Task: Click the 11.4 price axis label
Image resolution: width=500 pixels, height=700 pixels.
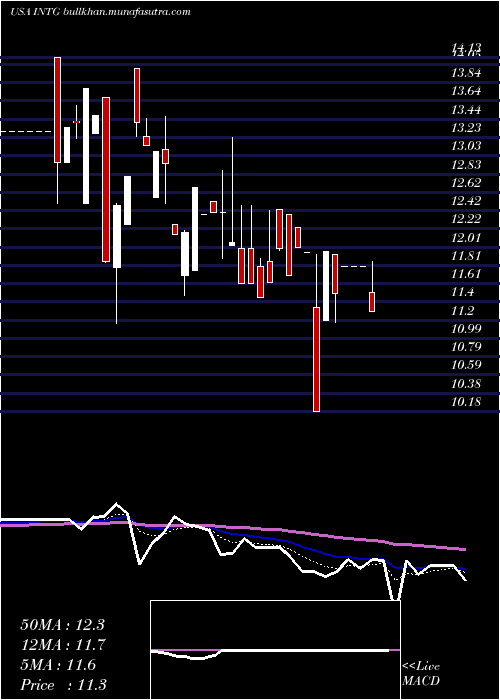Action: point(463,292)
